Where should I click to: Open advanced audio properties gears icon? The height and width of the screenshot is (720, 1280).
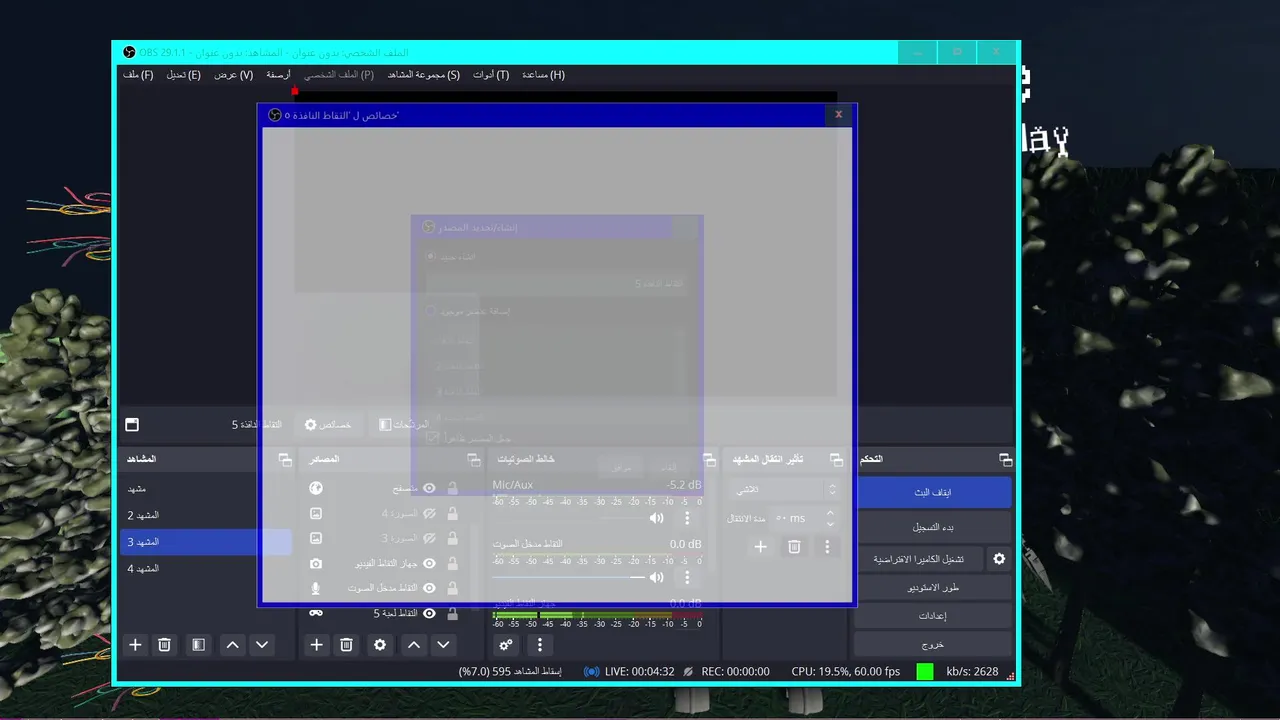506,645
